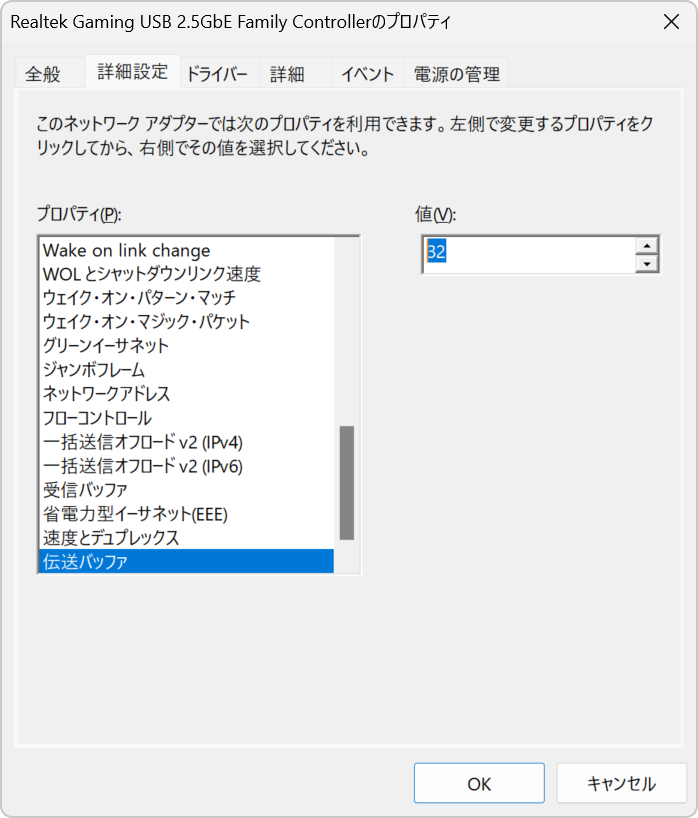Viewport: 698px width, 818px height.
Task: Increase value with spinner up arrow
Action: pyautogui.click(x=647, y=246)
